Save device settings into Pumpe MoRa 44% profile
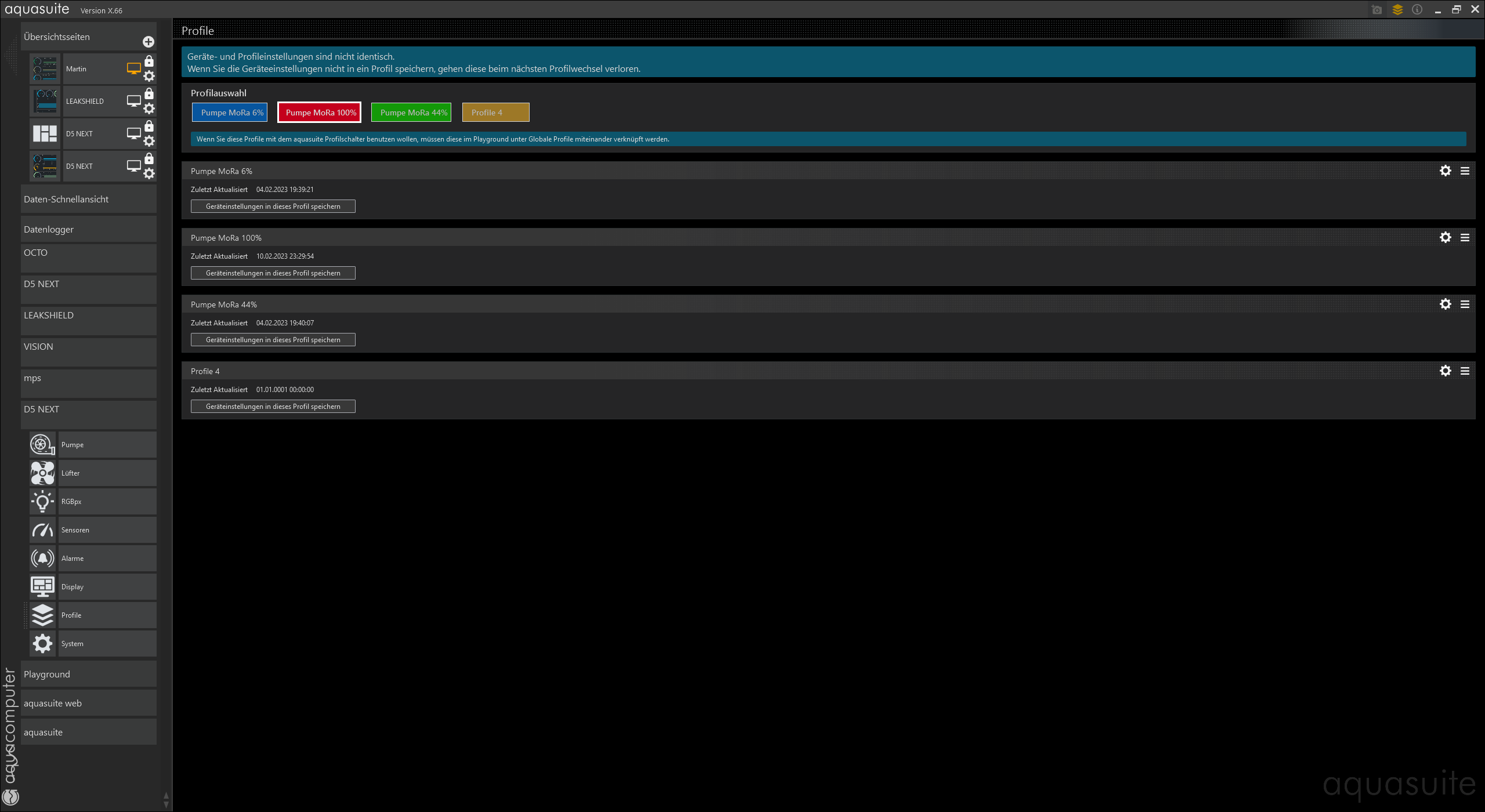Screen dimensions: 1485x812 pos(273,340)
